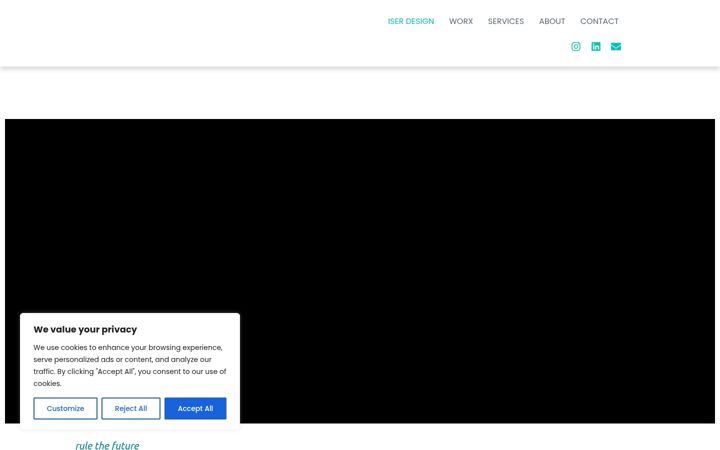This screenshot has width=720, height=450.
Task: Click Customize in cookie banner
Action: (x=65, y=408)
